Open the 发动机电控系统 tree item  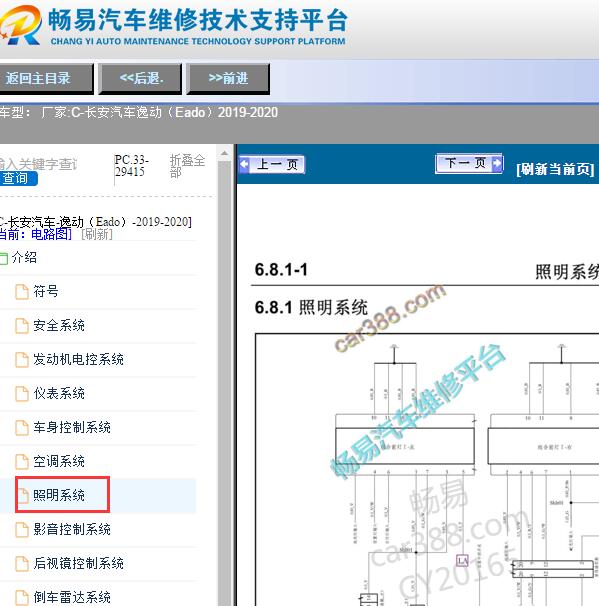[x=78, y=359]
